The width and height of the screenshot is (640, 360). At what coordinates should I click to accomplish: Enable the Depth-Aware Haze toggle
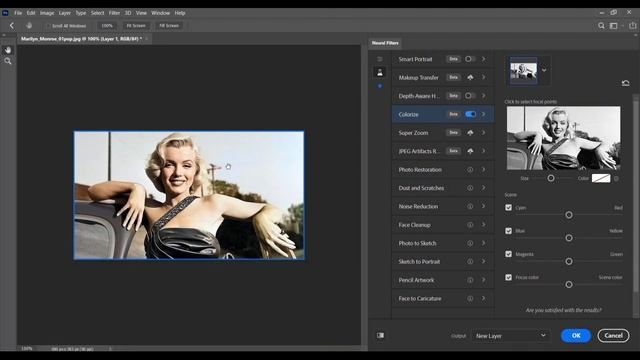point(470,96)
